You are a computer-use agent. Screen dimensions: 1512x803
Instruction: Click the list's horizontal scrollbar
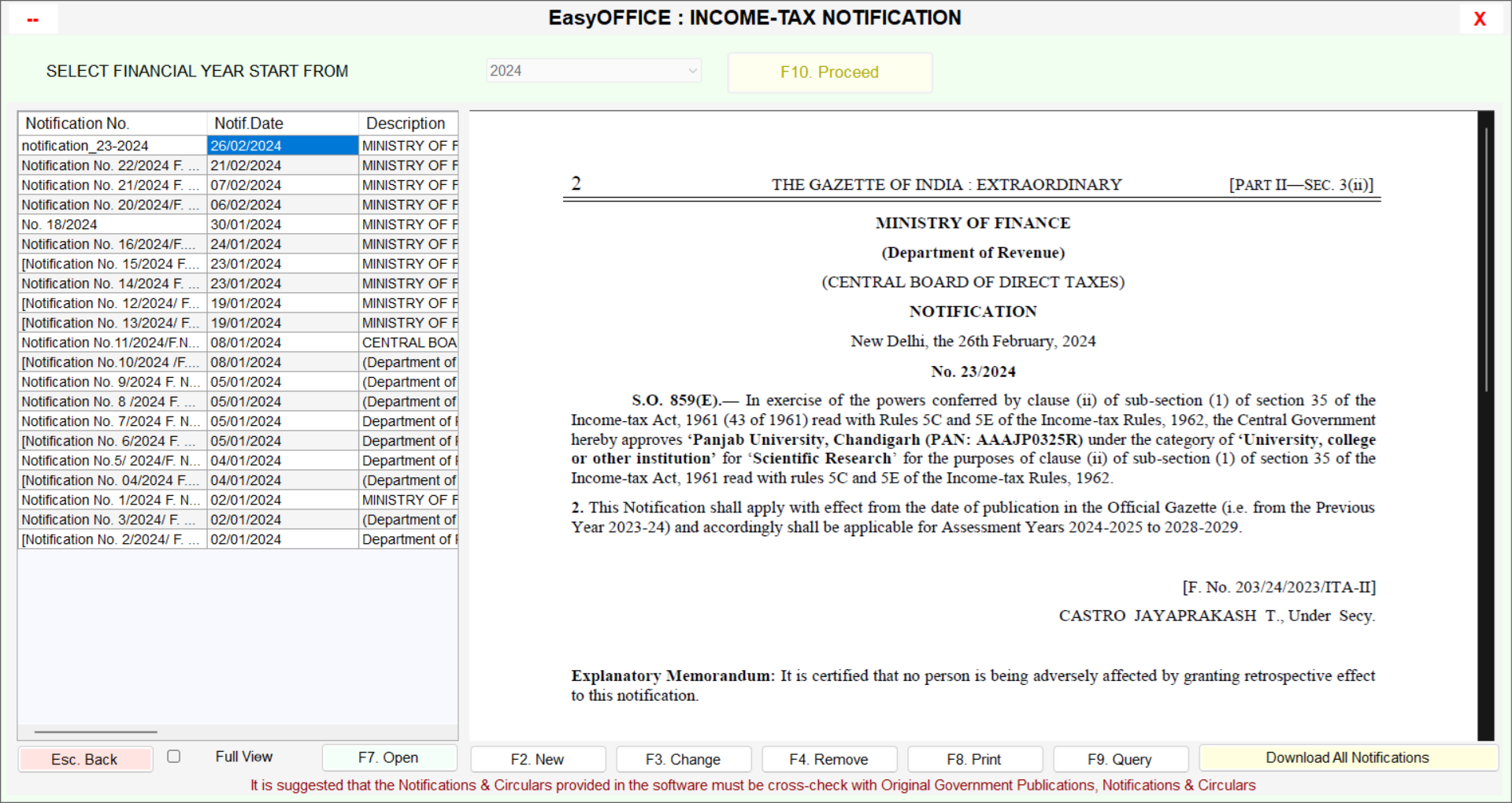95,731
